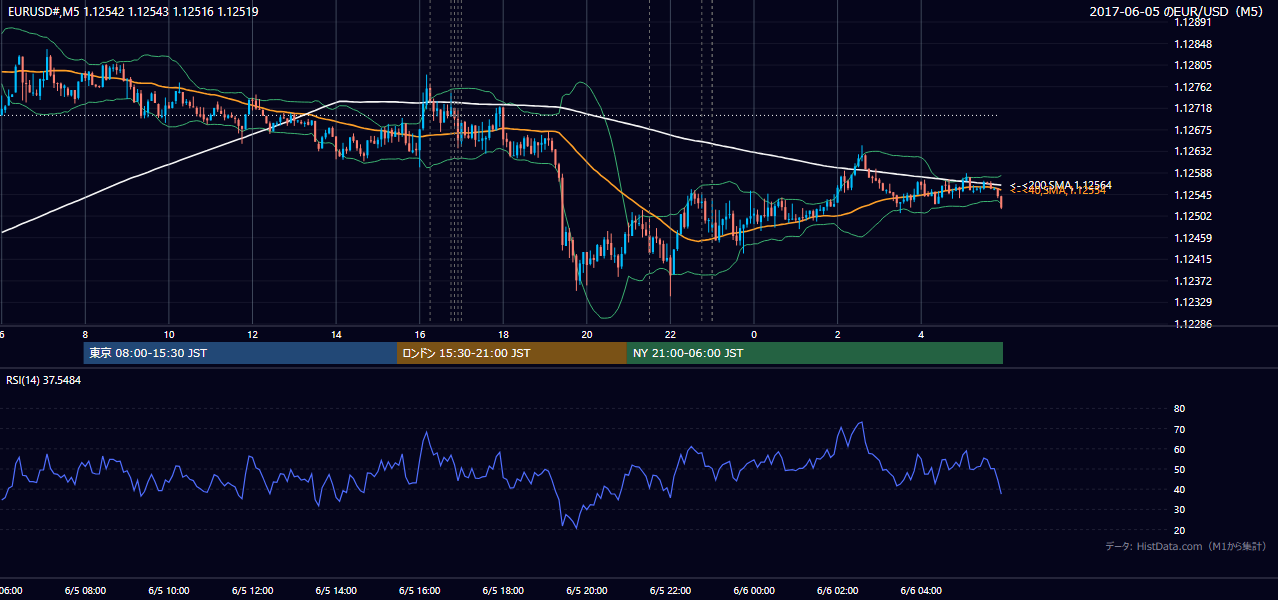Screen dimensions: 1278x600
Task: Click hour label 22 on chart time axis
Action: pos(670,335)
